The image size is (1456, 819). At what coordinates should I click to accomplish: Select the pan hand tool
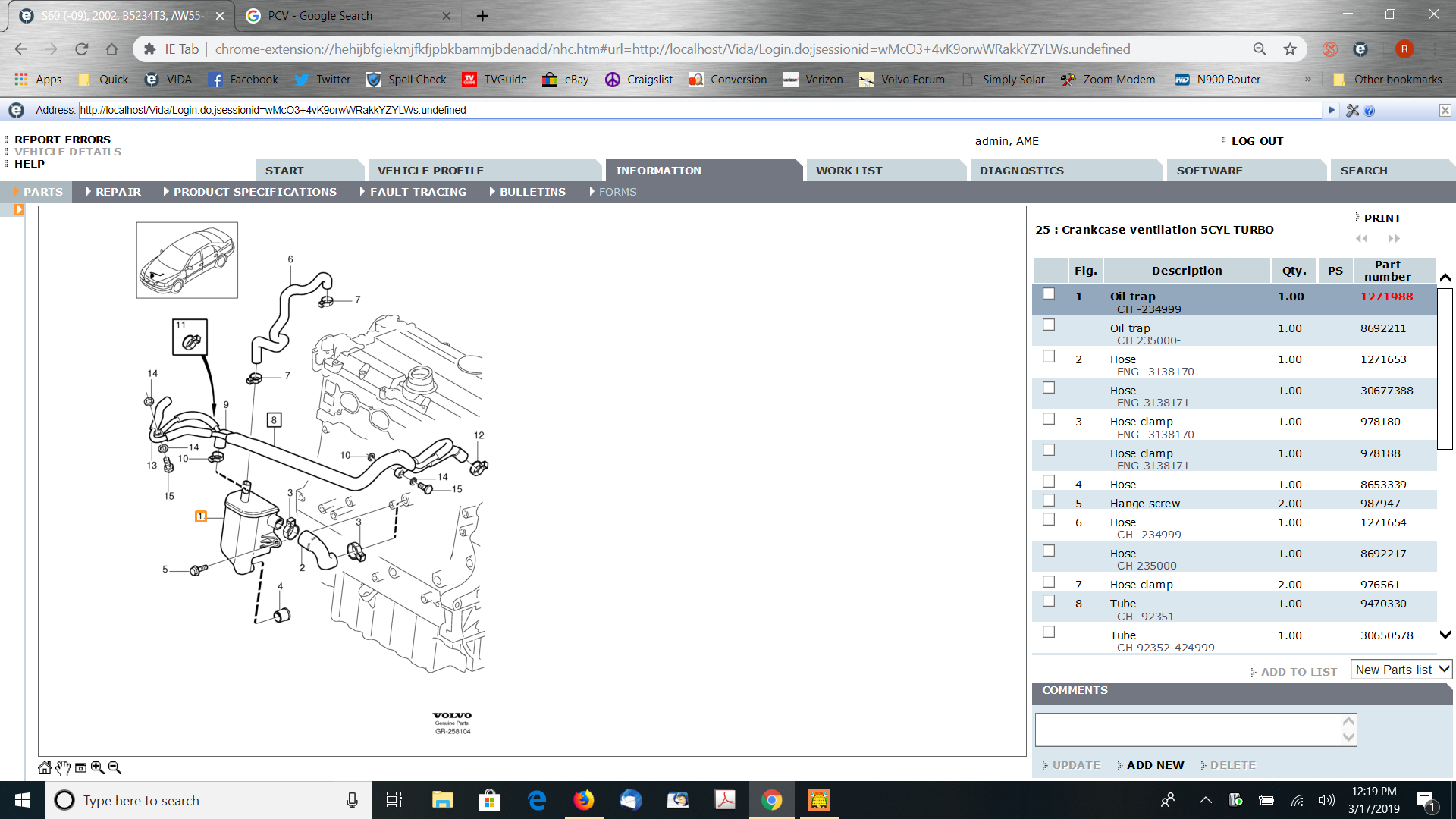63,768
